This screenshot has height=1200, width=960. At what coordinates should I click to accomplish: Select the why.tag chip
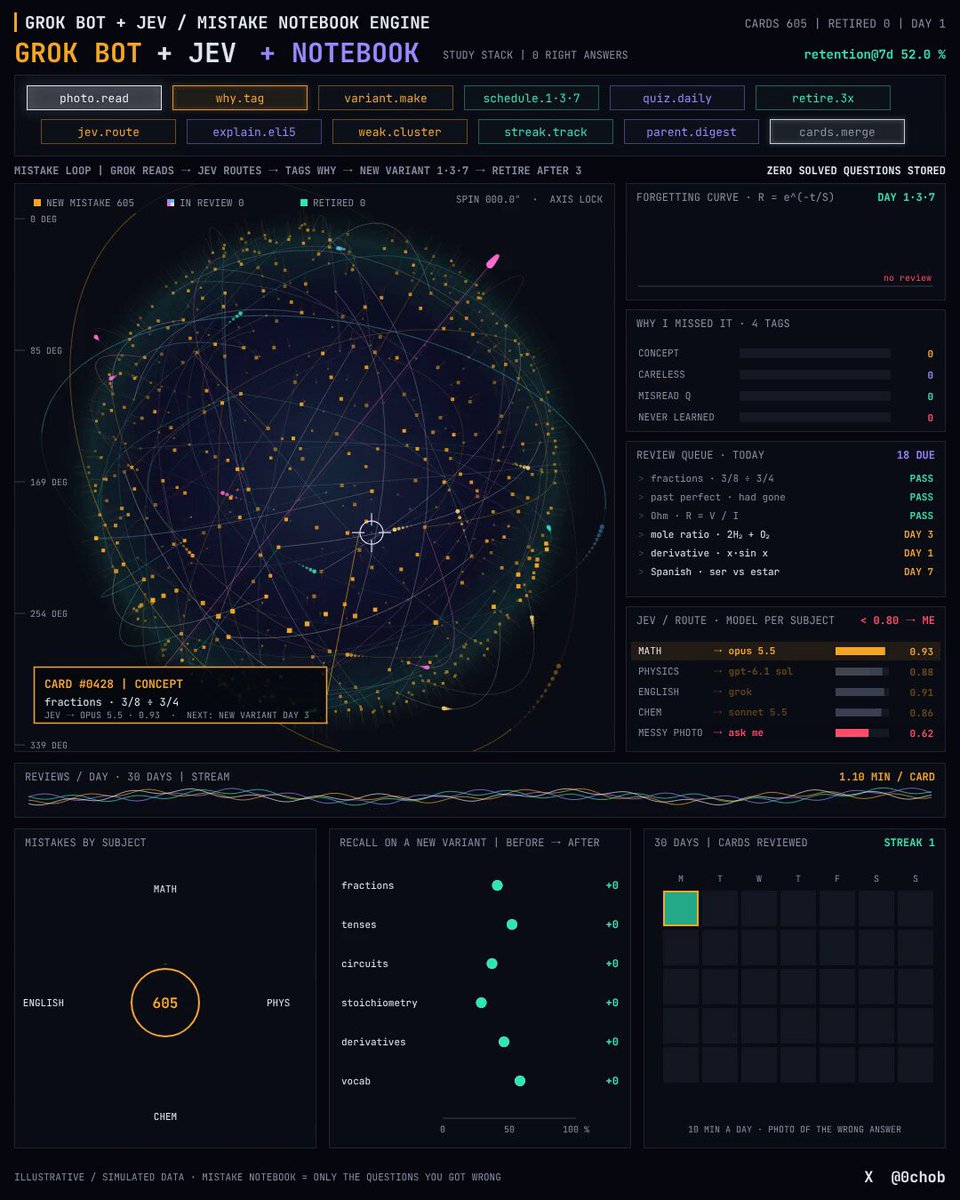click(x=240, y=98)
